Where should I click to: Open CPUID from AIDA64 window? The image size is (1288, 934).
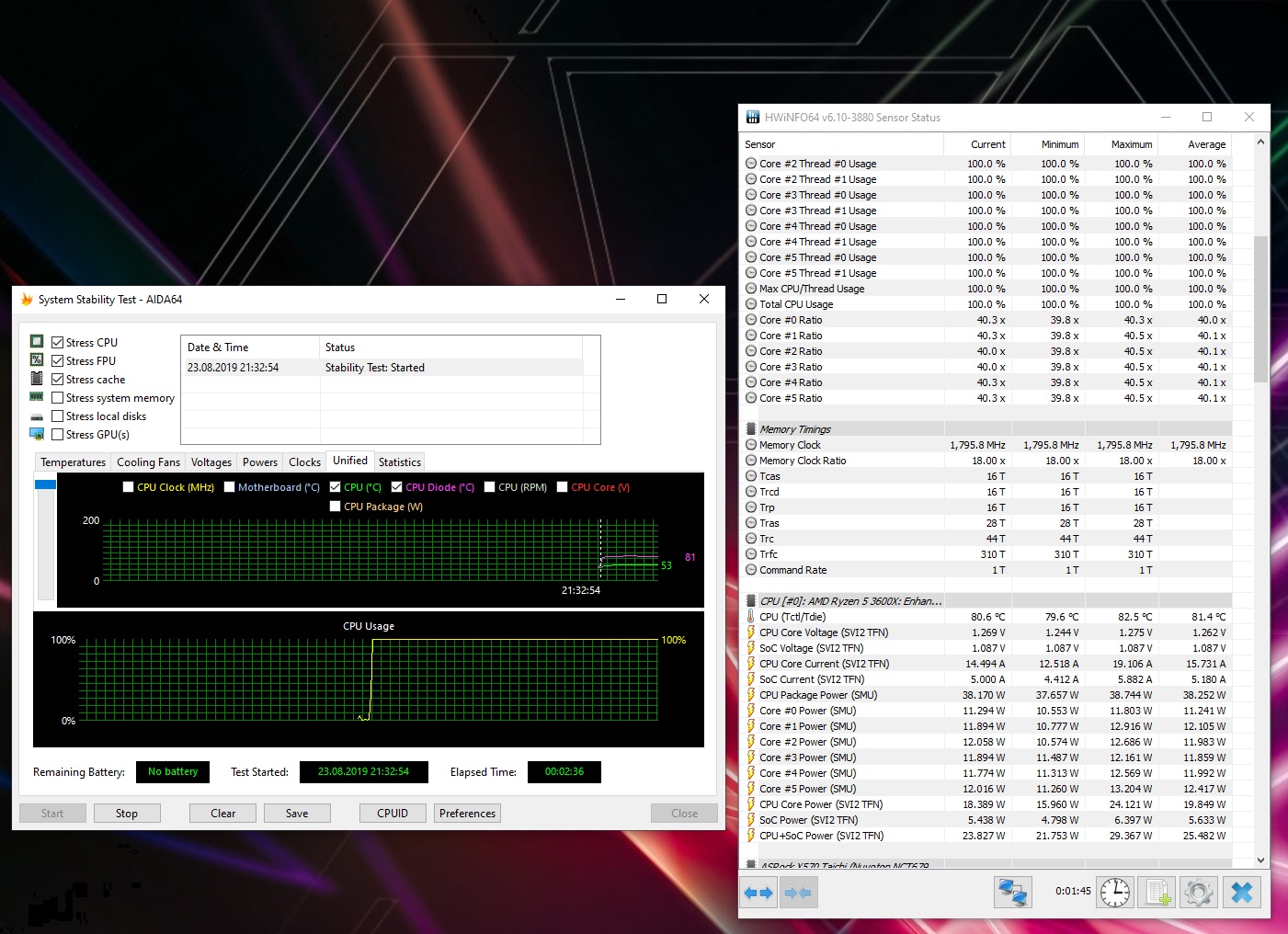point(393,814)
